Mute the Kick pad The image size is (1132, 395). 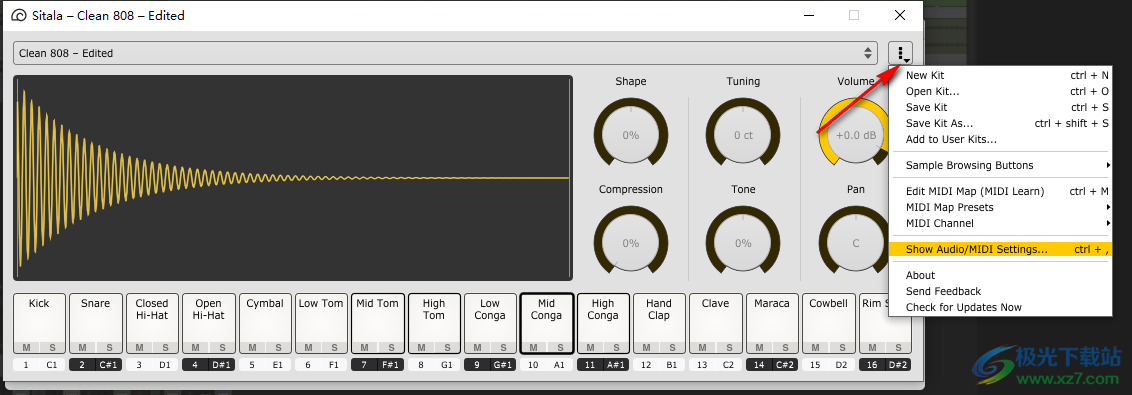(26, 347)
